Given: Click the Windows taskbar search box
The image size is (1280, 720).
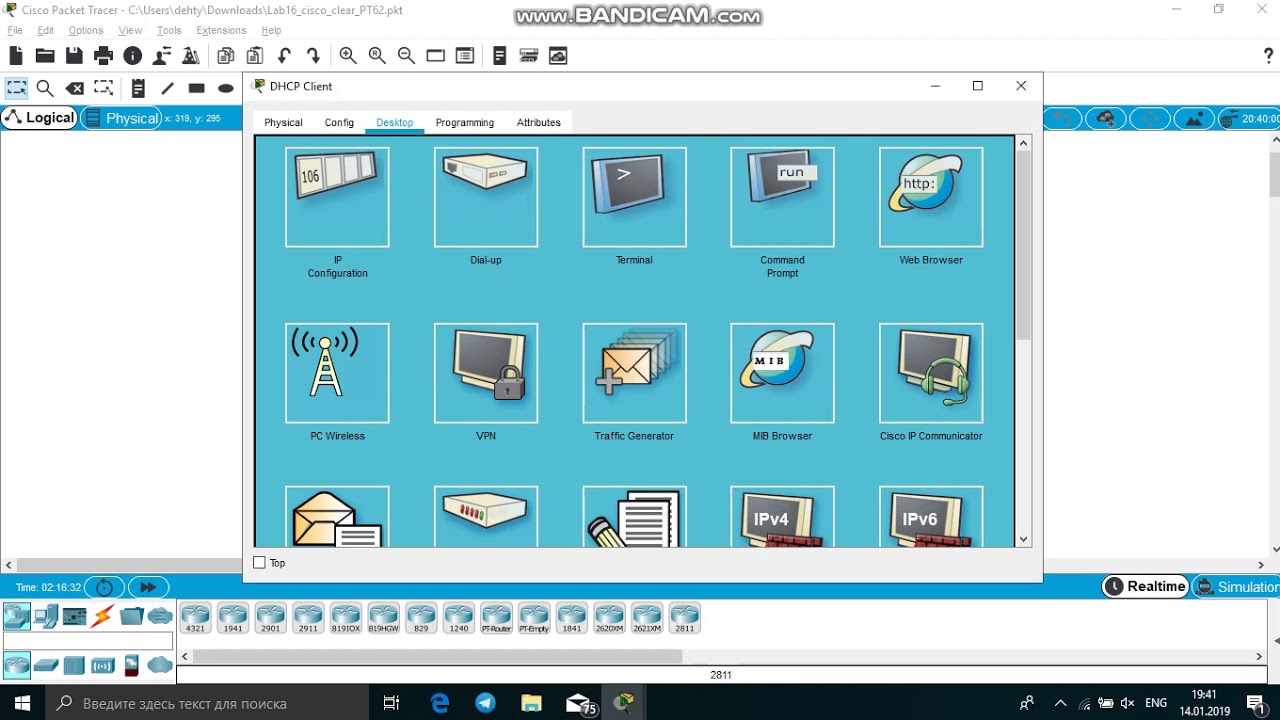Looking at the screenshot, I should [x=209, y=703].
